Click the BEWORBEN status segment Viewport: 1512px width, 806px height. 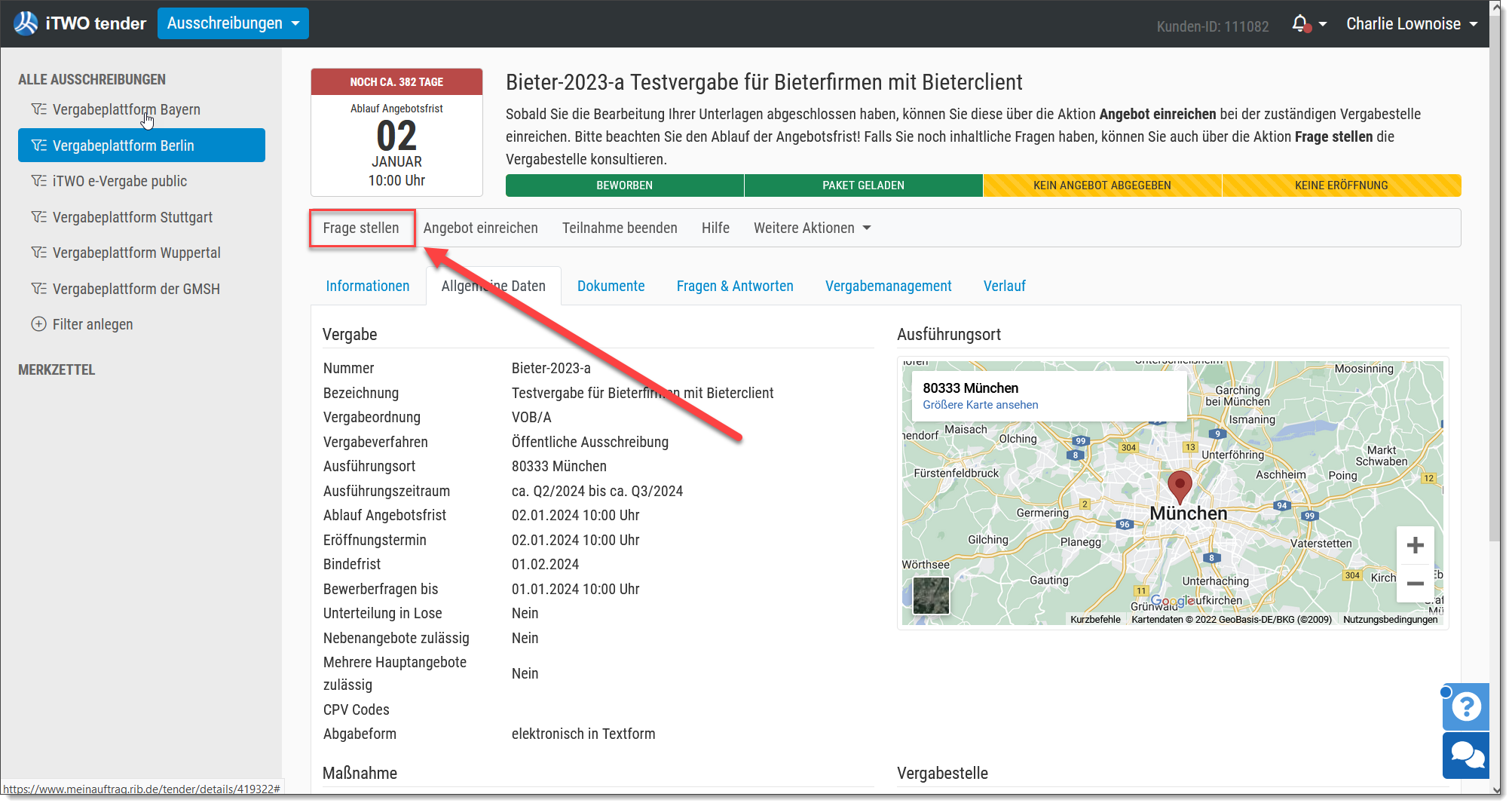[625, 185]
